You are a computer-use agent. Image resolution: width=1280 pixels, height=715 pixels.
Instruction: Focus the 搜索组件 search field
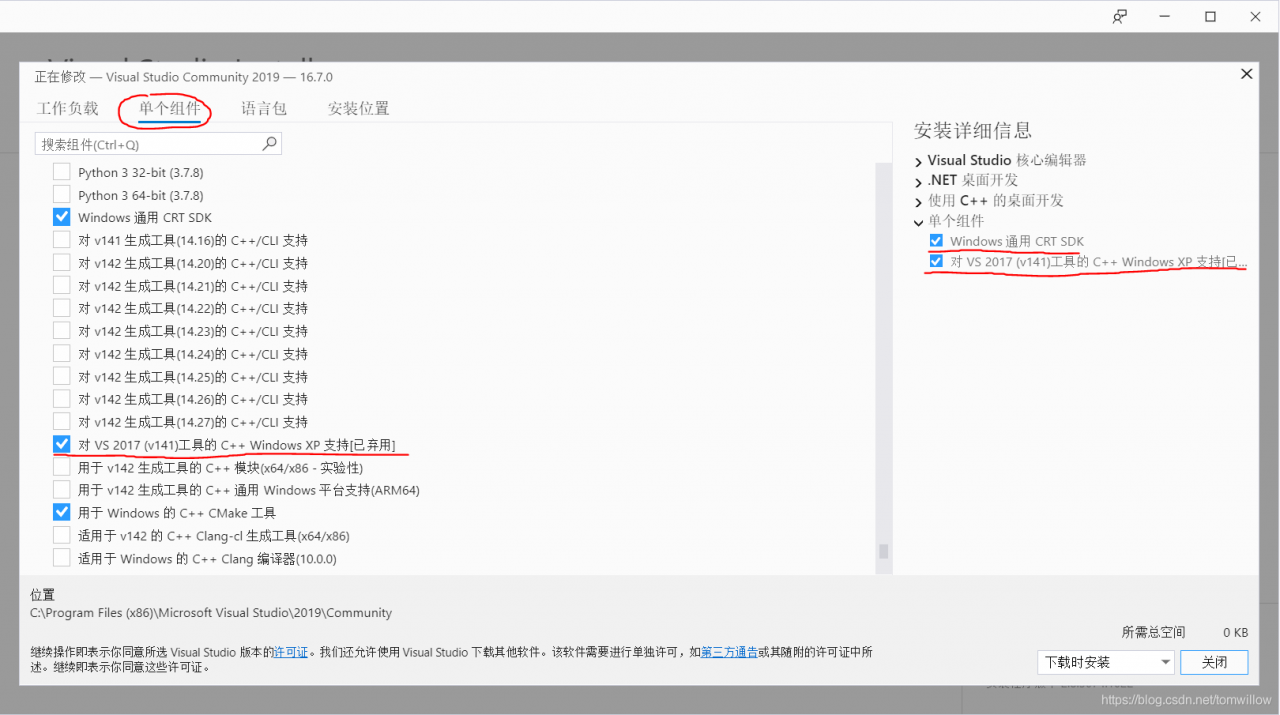pos(158,144)
